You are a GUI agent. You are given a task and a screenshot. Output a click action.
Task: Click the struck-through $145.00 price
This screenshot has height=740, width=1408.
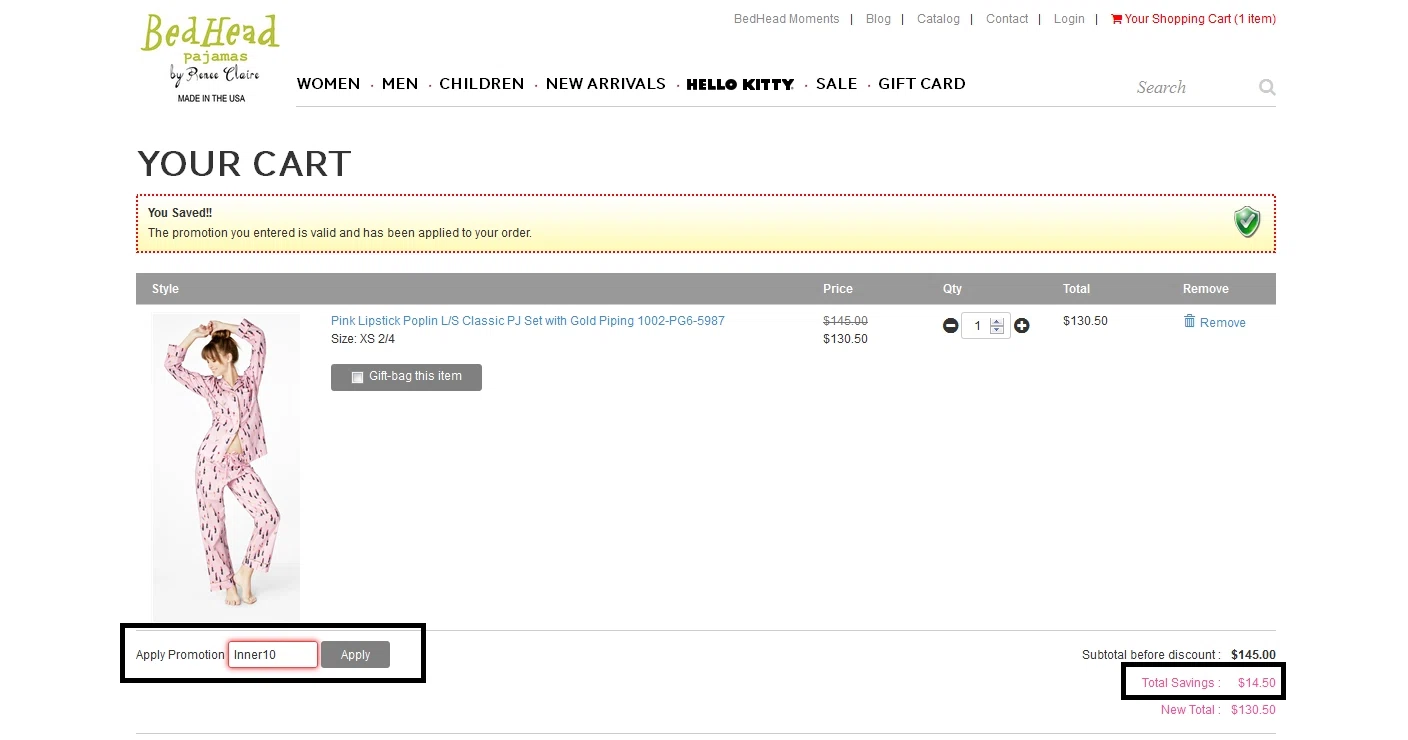(845, 321)
